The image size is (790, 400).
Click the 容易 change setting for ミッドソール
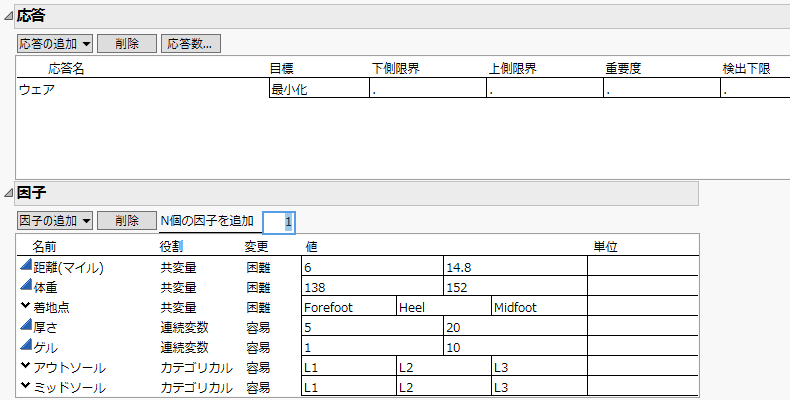coord(258,388)
